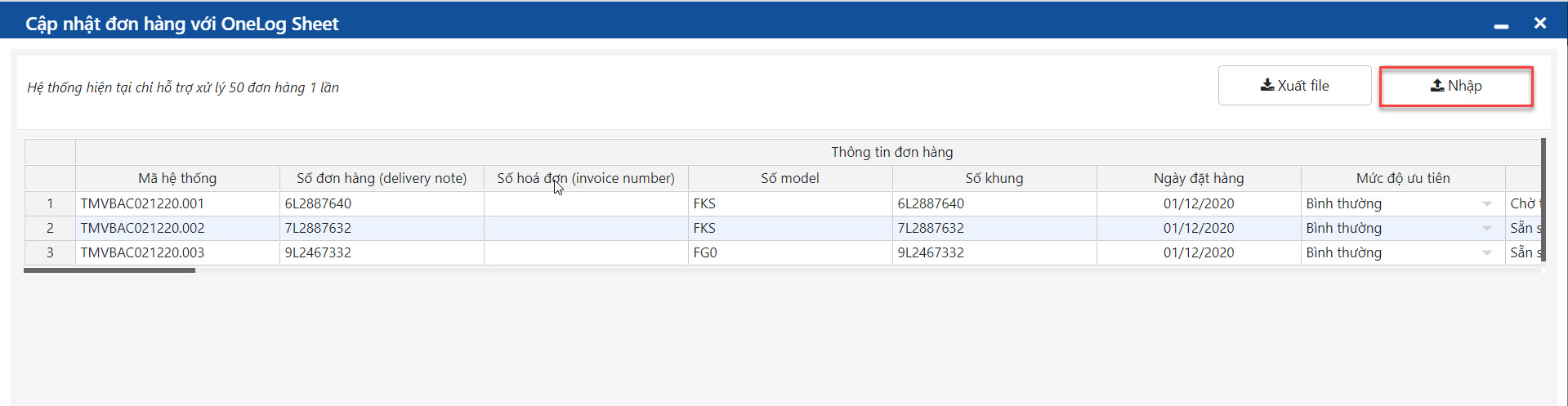Click order date 01/12/2020 in row 2
This screenshot has height=406, width=1568.
(x=1199, y=228)
